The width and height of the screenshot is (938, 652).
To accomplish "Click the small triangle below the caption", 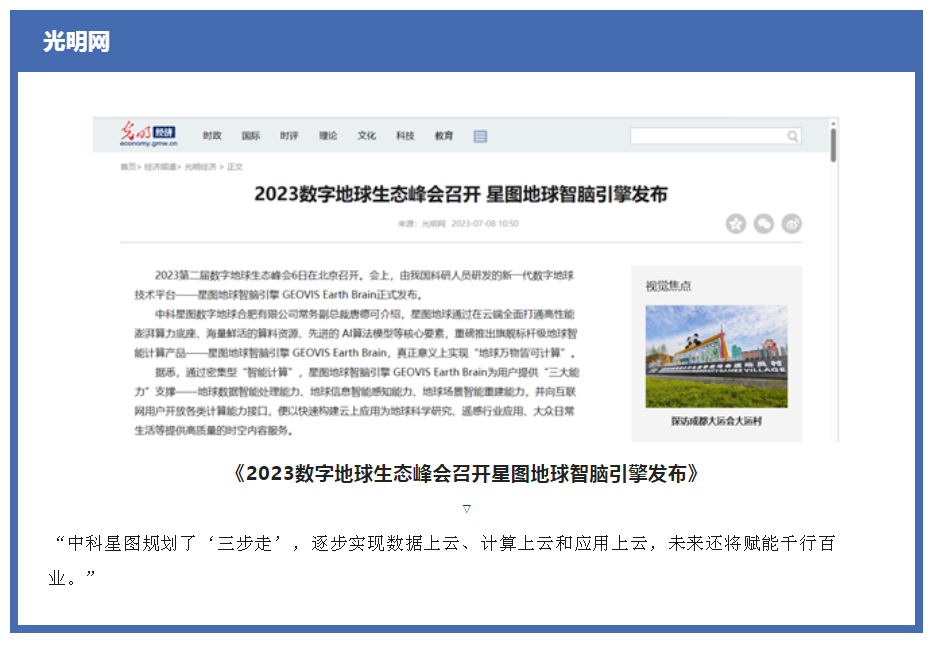I will point(467,508).
